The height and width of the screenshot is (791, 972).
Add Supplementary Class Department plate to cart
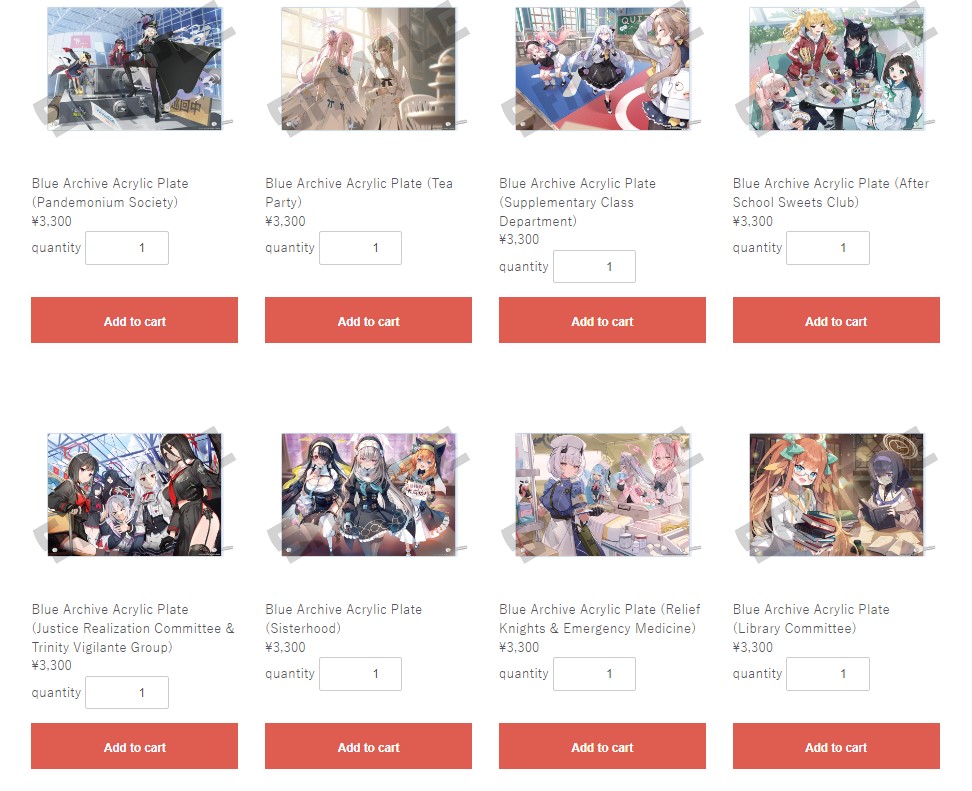pos(602,320)
